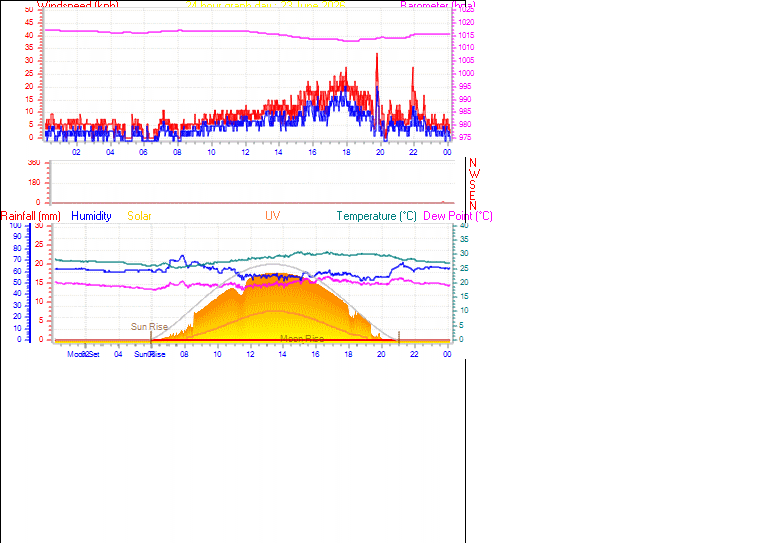The height and width of the screenshot is (543, 761).
Task: Select the 00 end tick on the windspeed graph
Action: click(x=447, y=152)
